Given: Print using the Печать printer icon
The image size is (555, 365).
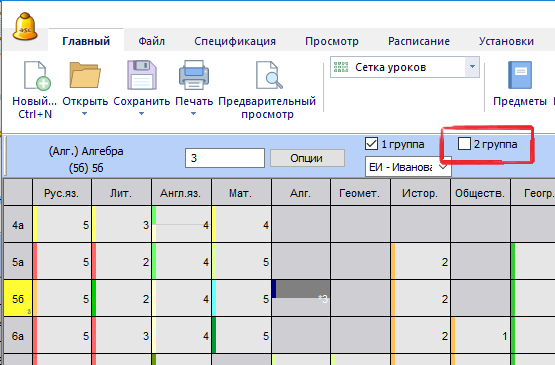Looking at the screenshot, I should (x=194, y=75).
